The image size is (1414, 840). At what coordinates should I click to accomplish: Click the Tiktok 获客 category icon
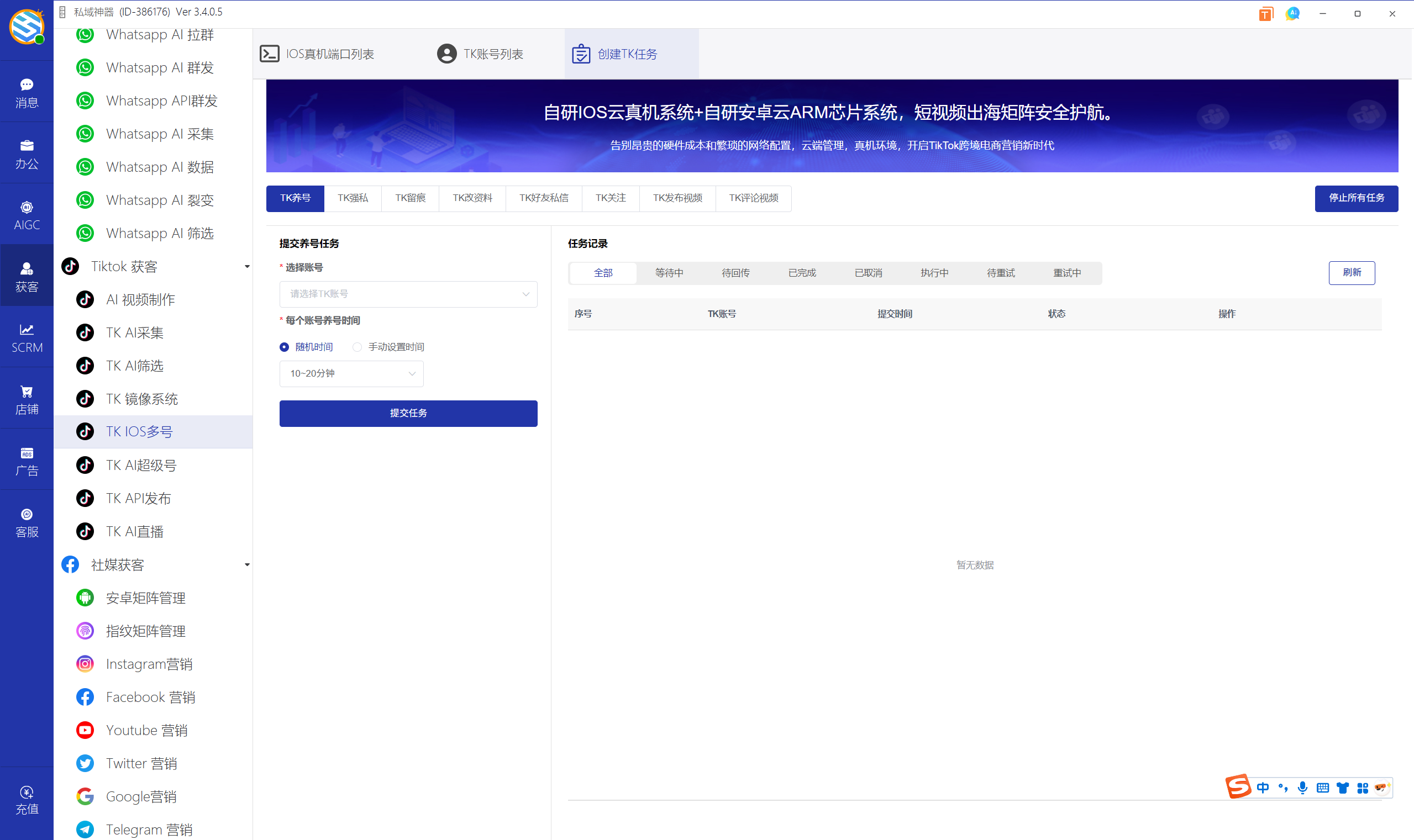click(69, 266)
